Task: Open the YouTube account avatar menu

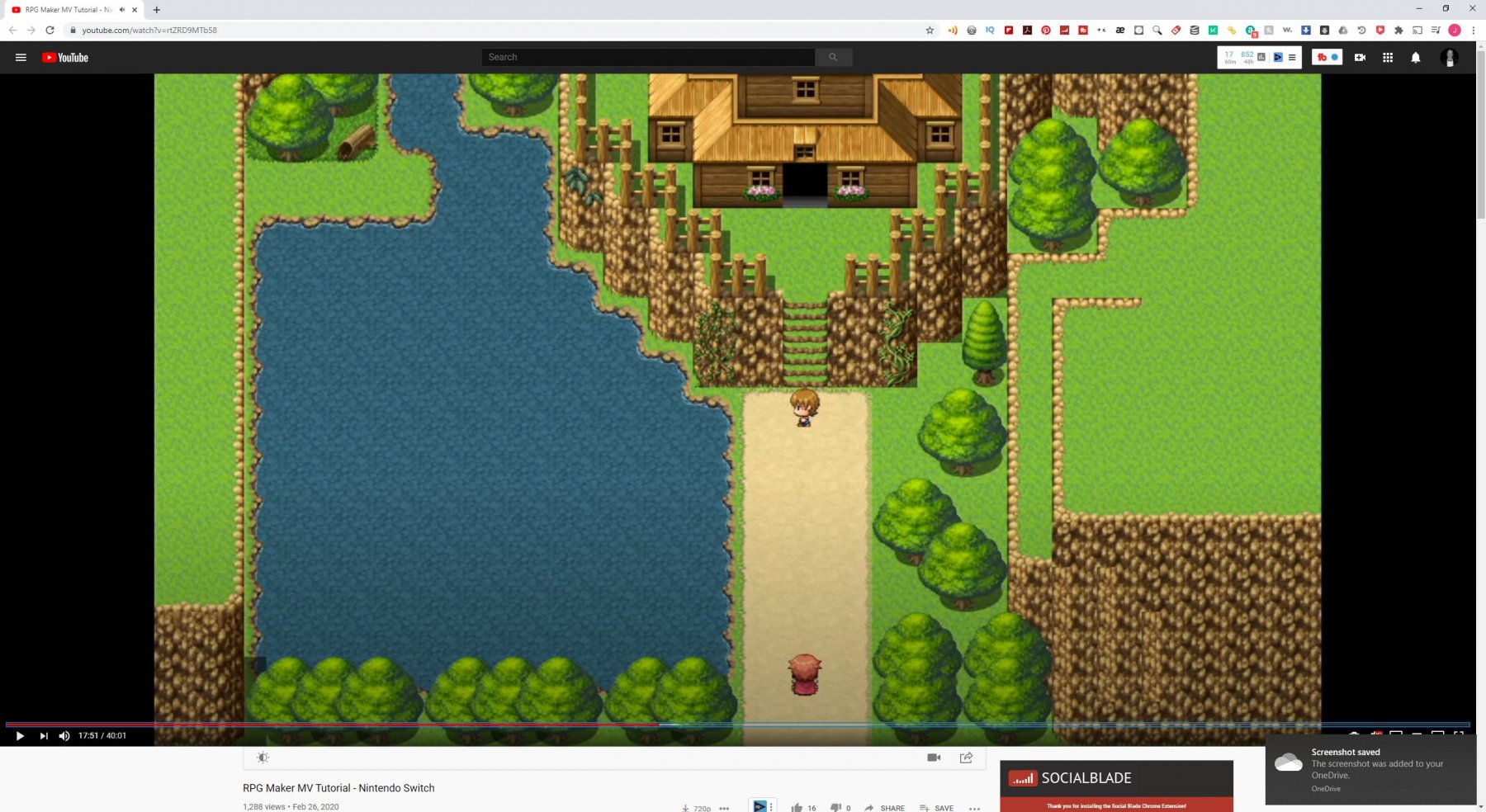Action: click(x=1449, y=57)
